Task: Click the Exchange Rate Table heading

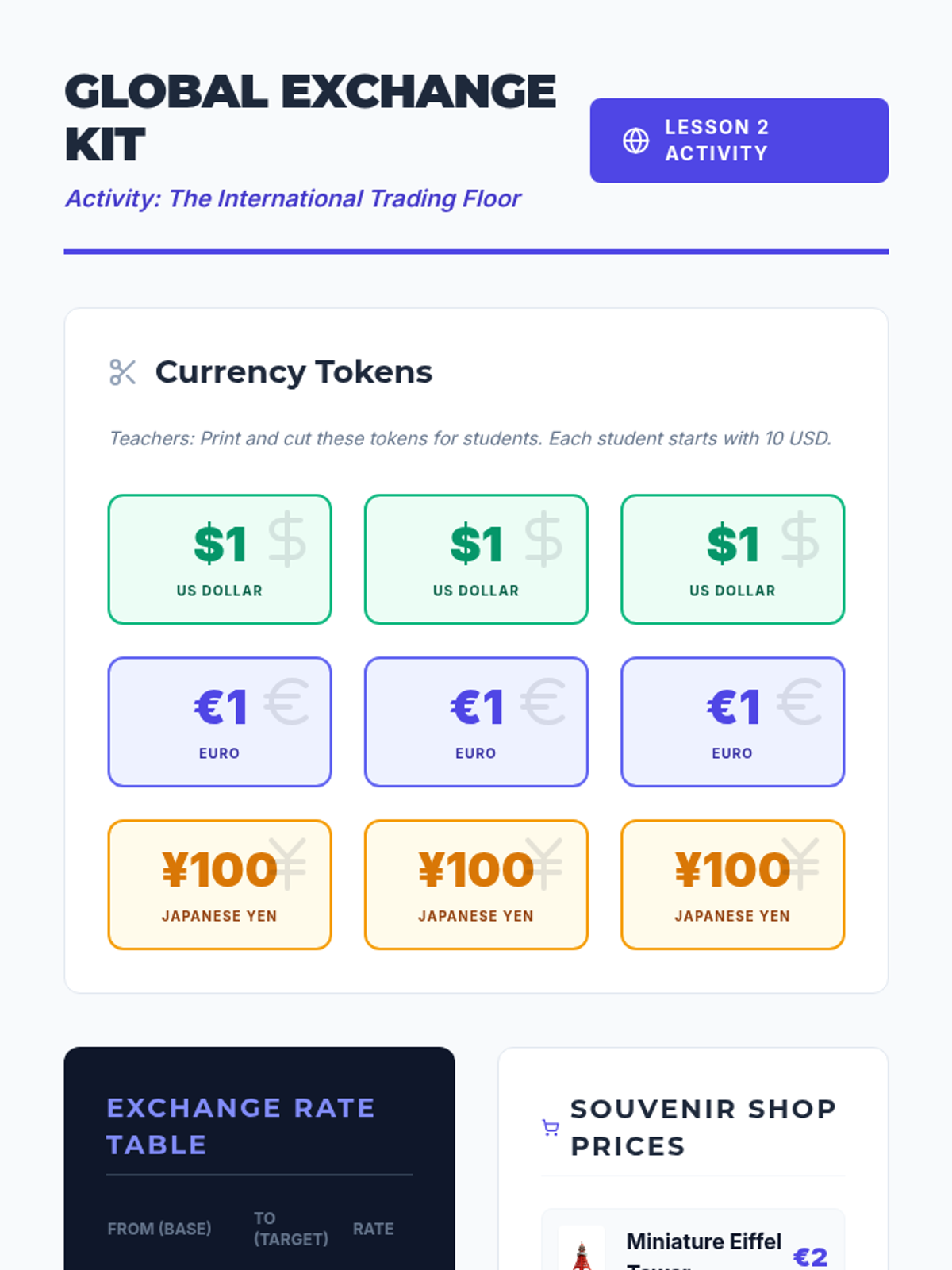Action: pyautogui.click(x=240, y=1126)
